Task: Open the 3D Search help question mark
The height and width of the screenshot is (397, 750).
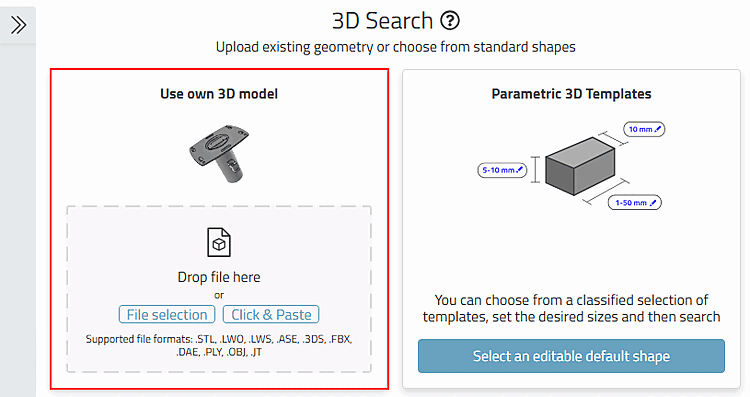Action: [x=450, y=21]
